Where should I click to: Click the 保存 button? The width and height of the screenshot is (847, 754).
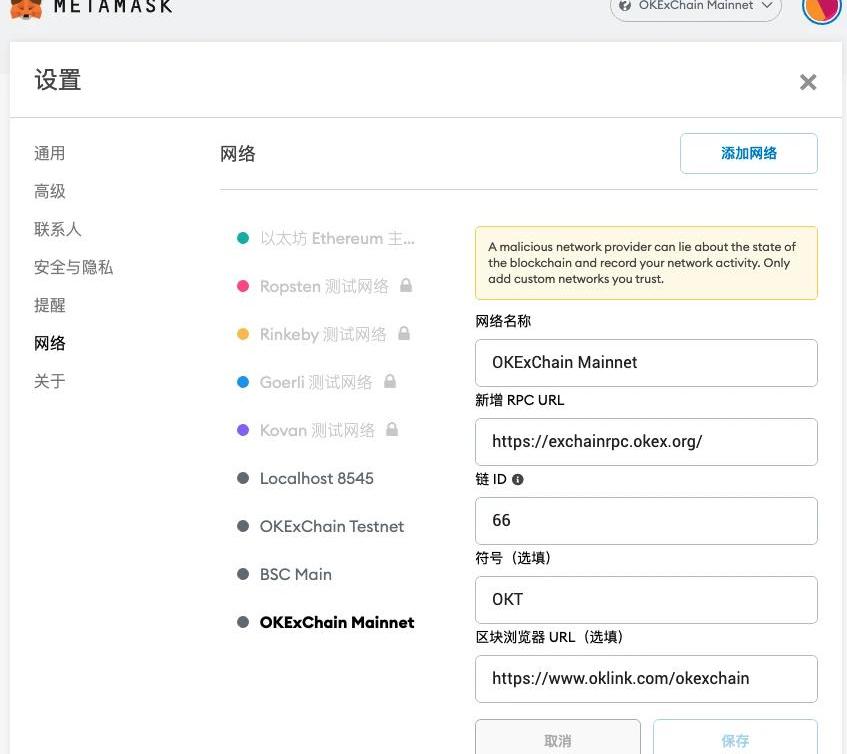(x=735, y=739)
